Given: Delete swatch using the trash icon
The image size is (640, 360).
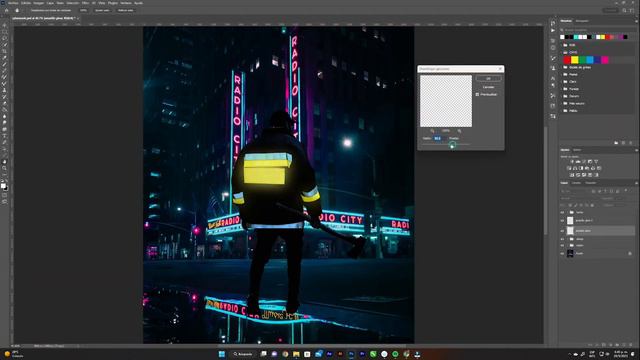Looking at the screenshot, I should [631, 143].
